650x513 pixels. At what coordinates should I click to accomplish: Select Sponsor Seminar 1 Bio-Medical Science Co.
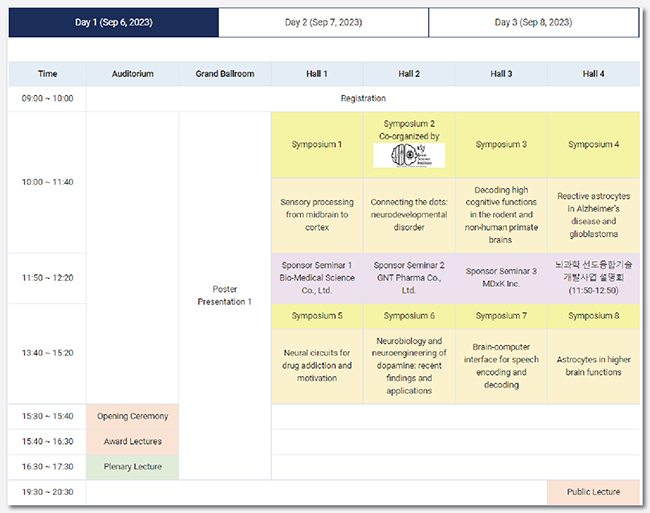pos(317,278)
